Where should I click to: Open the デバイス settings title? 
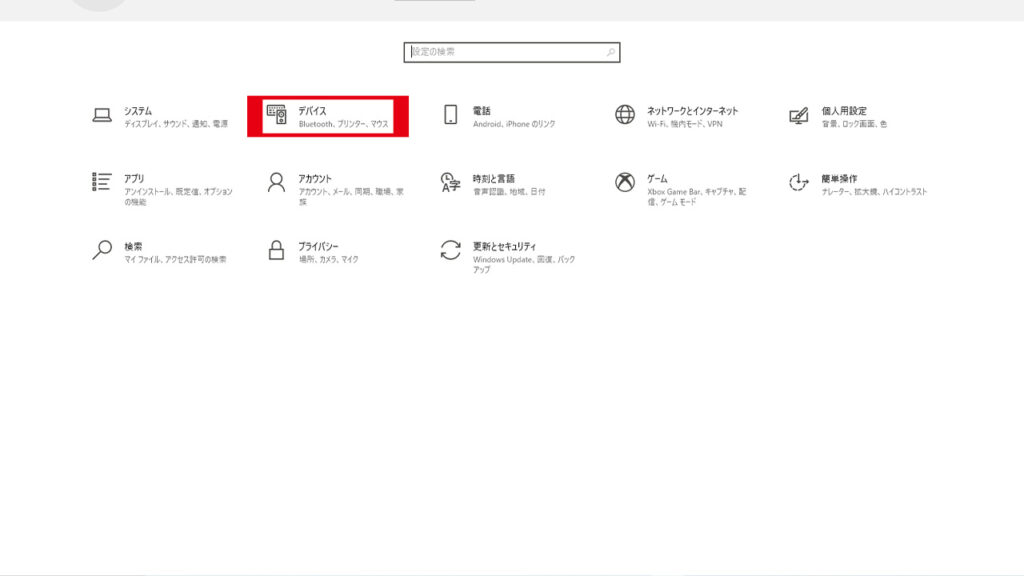click(312, 111)
